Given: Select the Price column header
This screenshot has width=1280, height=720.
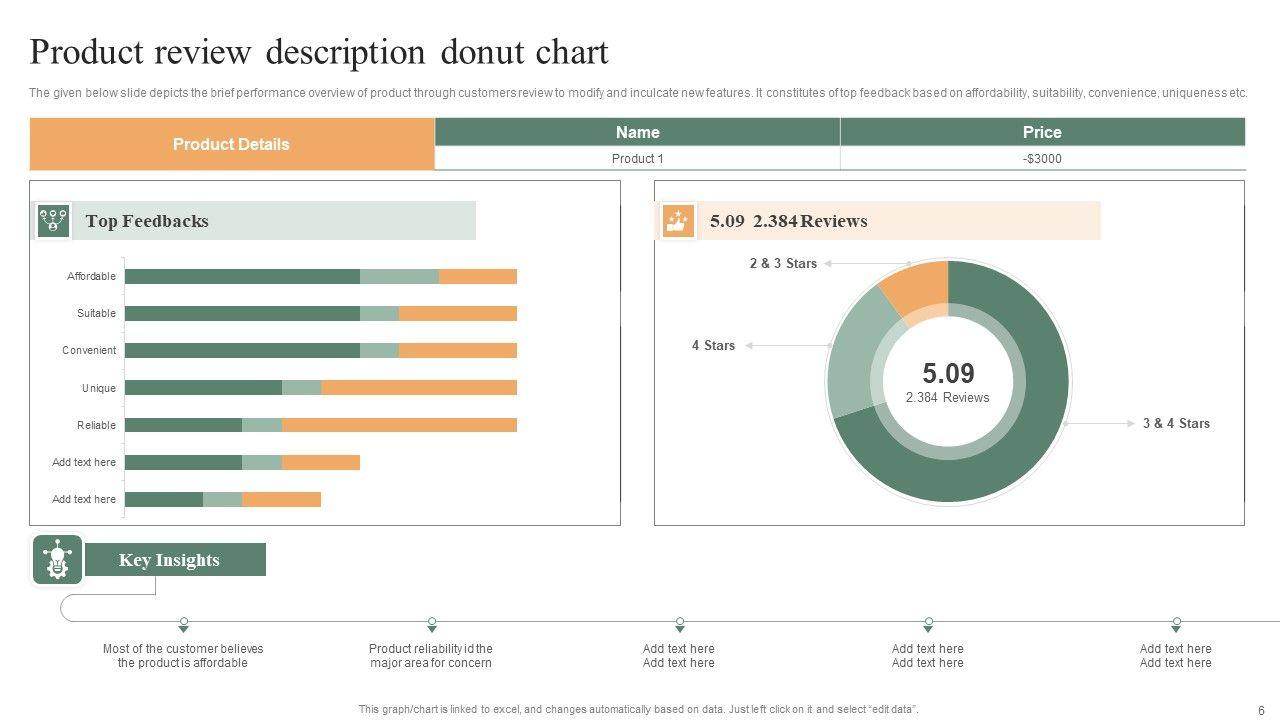Looking at the screenshot, I should tap(1042, 132).
